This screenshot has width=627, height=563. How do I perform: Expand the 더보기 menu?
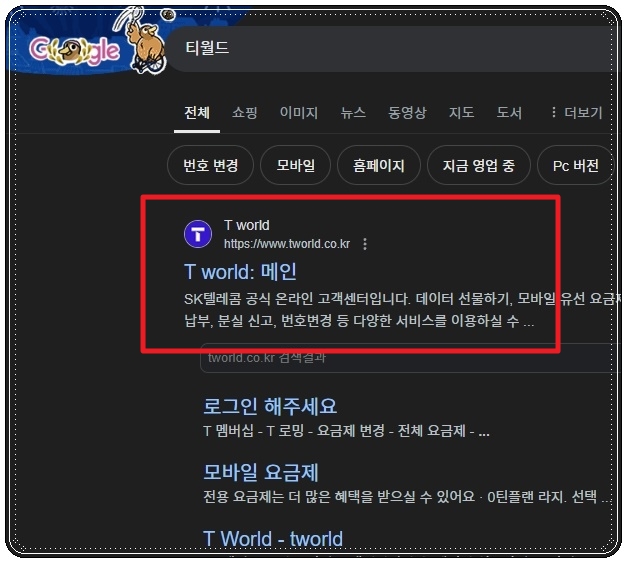pos(576,113)
